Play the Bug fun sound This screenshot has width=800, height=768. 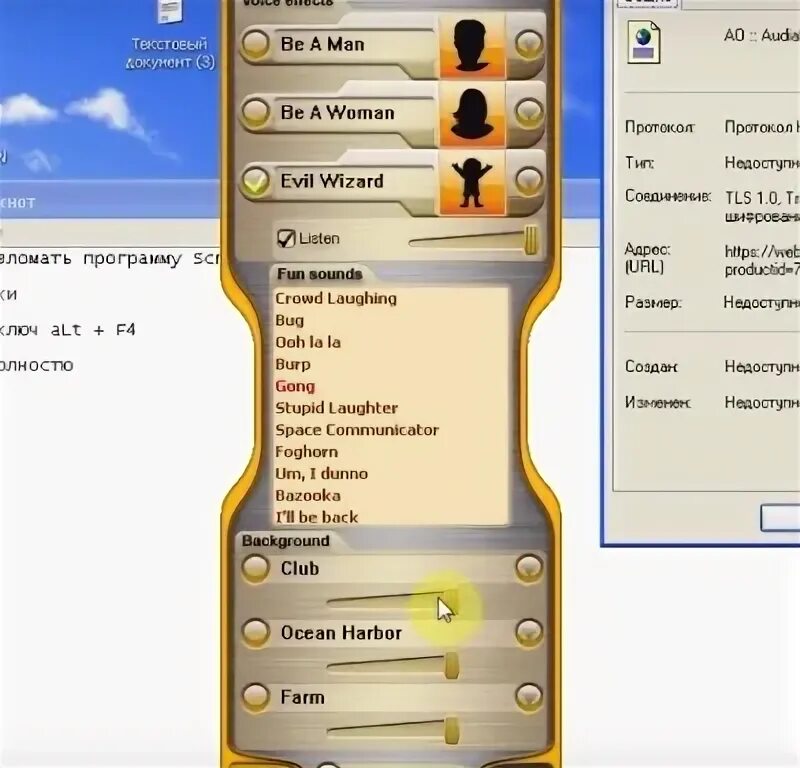coord(289,320)
